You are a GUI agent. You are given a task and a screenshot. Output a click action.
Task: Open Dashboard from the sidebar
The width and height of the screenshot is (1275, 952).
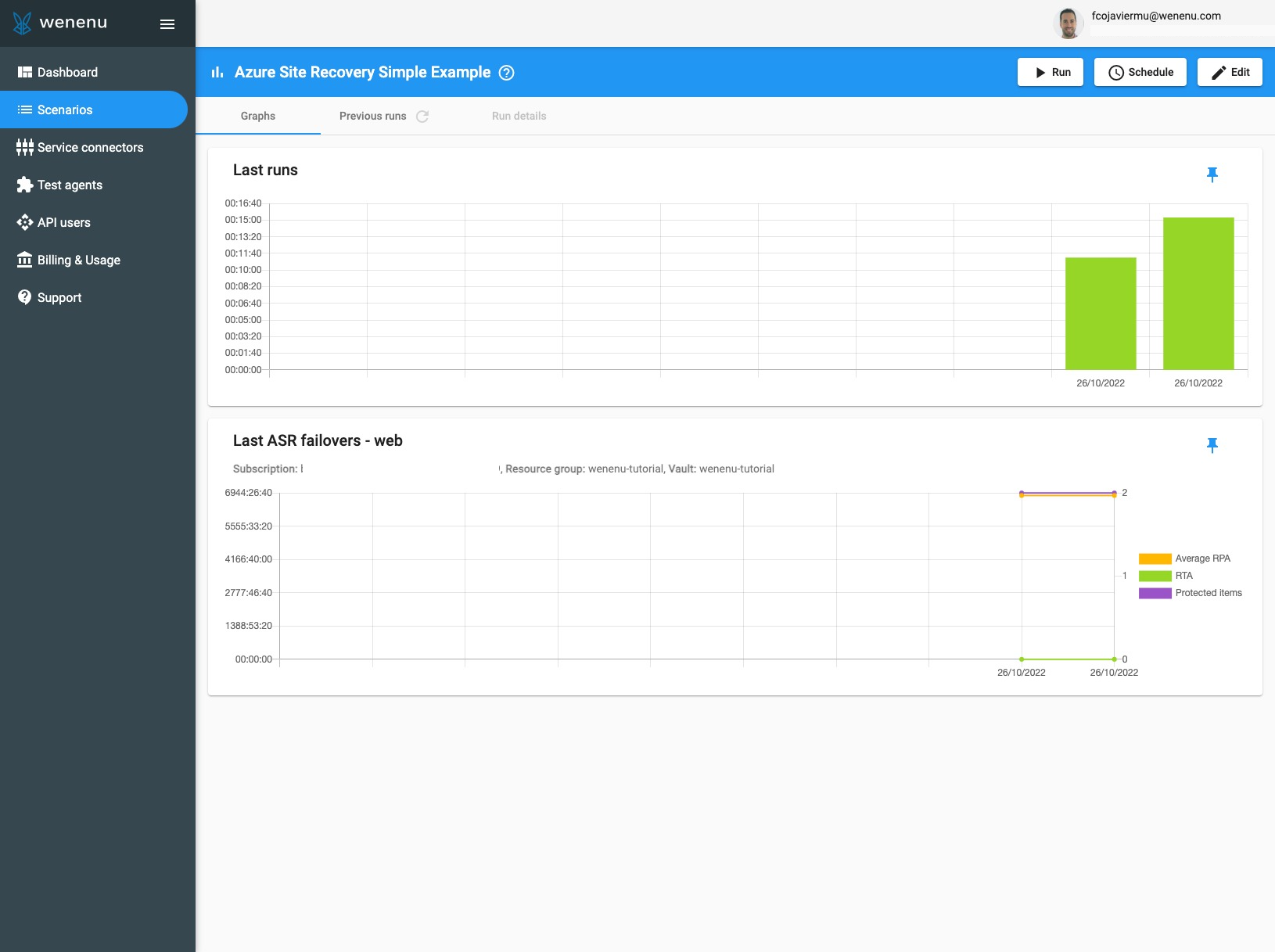[94, 72]
